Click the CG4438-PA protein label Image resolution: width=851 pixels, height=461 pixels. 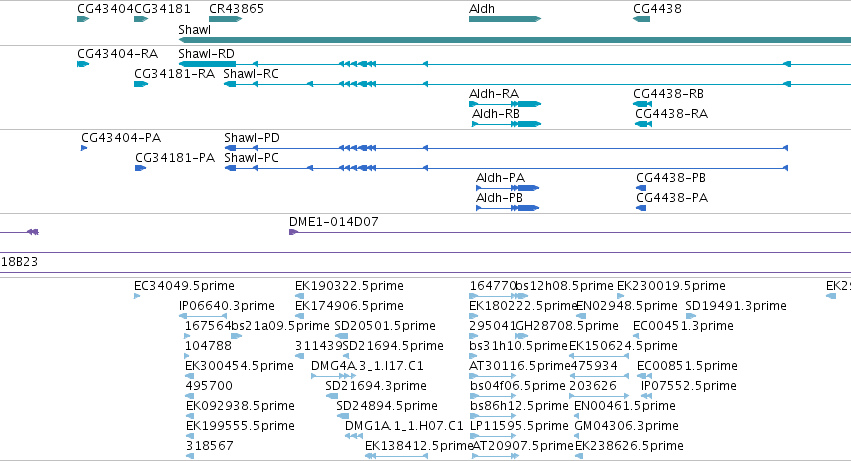pos(672,198)
